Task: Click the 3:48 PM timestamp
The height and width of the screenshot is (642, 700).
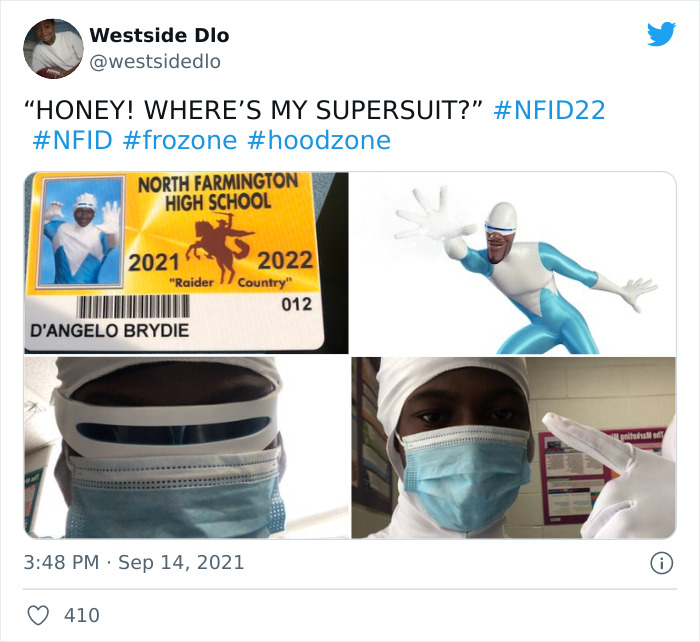Action: coord(61,562)
